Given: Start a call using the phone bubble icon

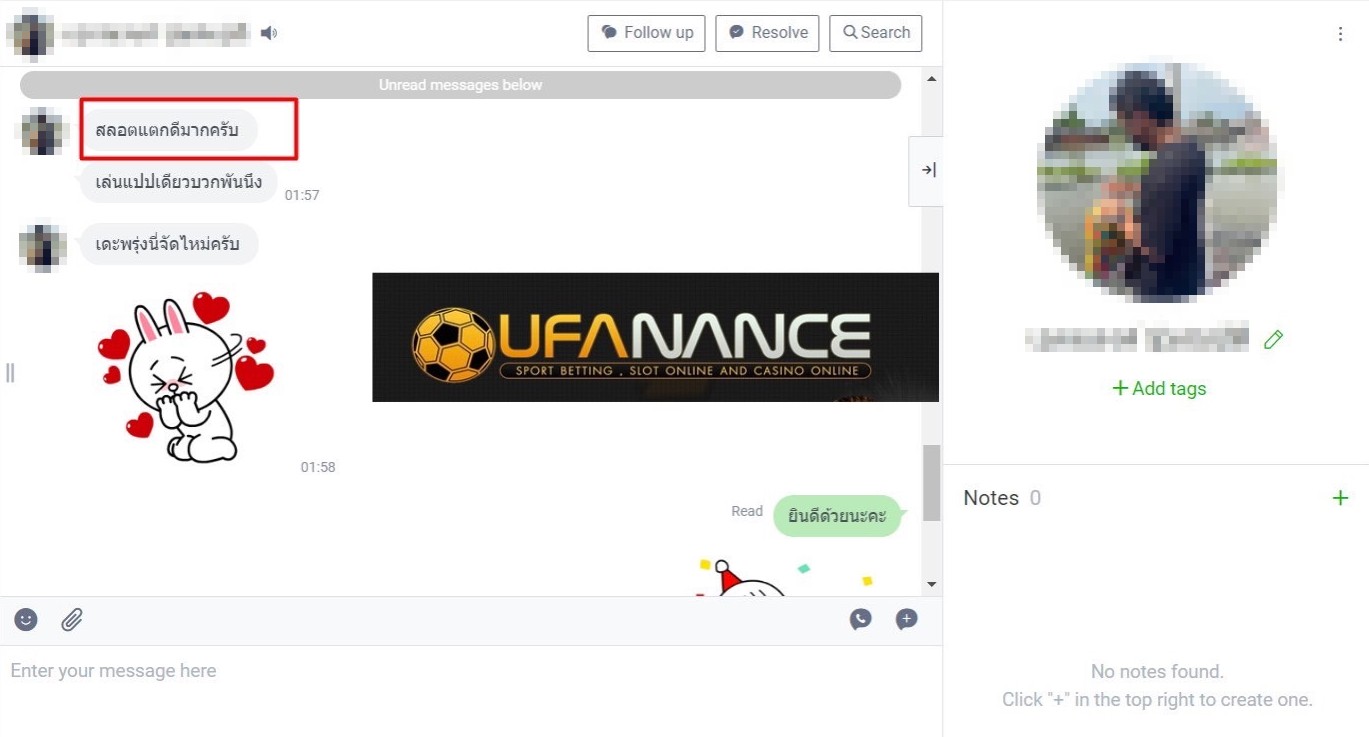Looking at the screenshot, I should pyautogui.click(x=860, y=620).
